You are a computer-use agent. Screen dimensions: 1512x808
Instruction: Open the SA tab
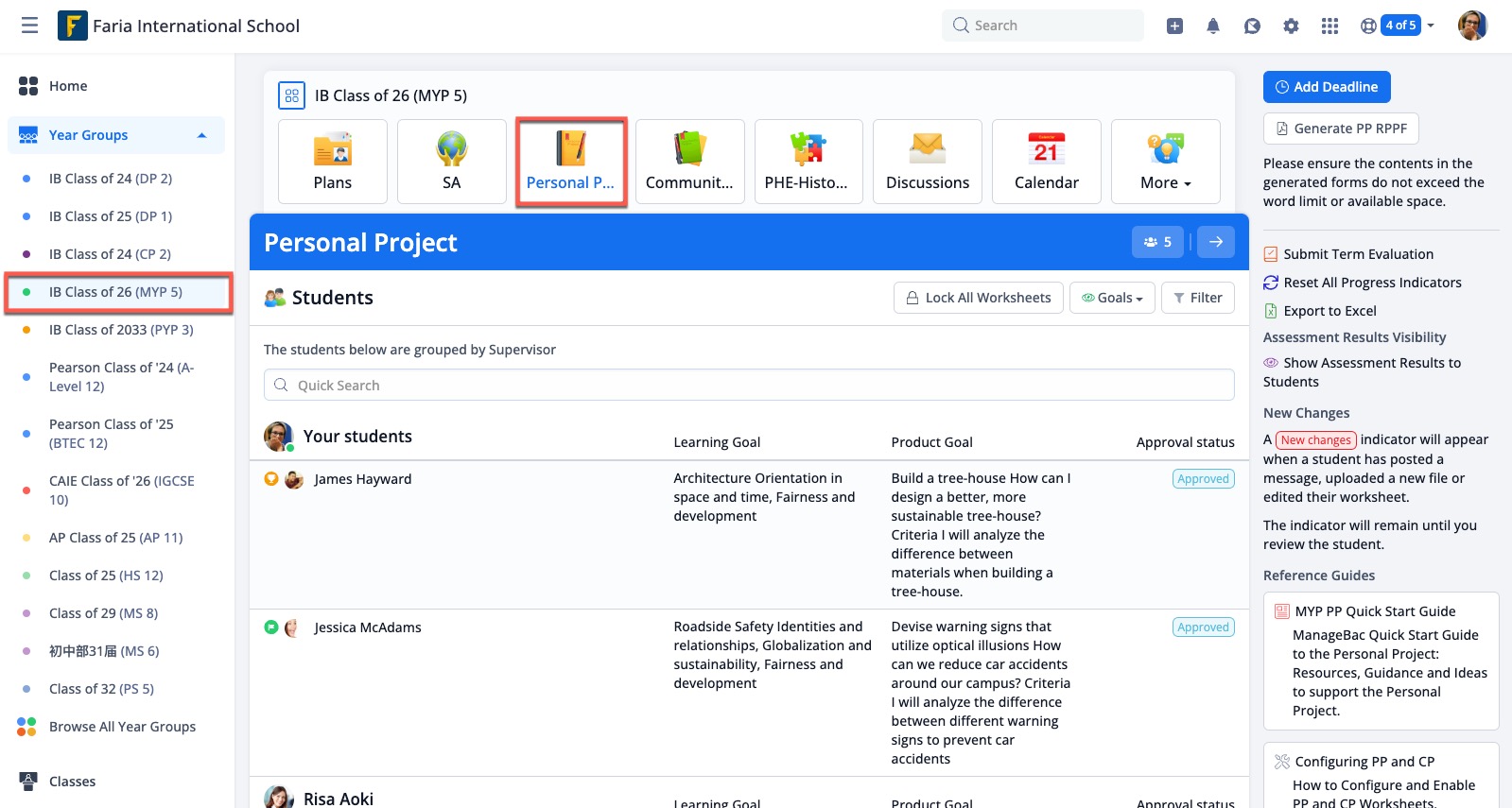click(452, 162)
